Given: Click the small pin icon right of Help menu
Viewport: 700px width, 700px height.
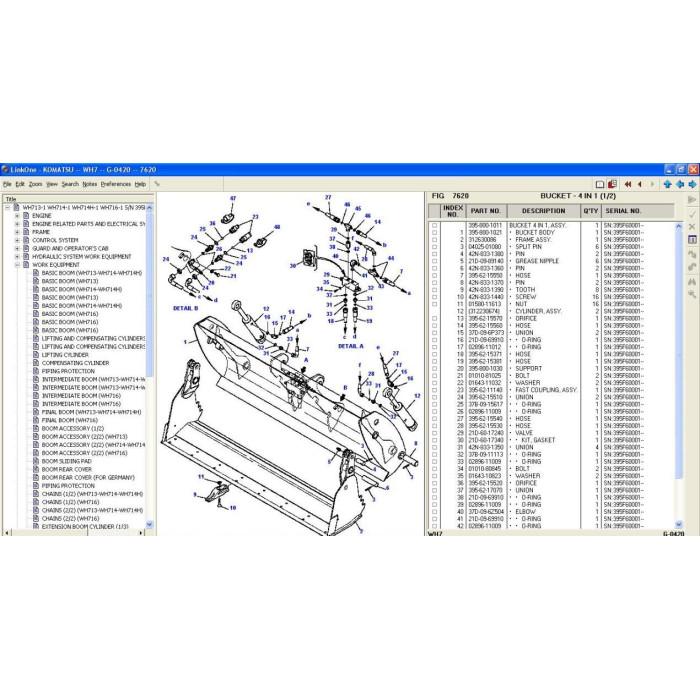Looking at the screenshot, I should pyautogui.click(x=157, y=183).
